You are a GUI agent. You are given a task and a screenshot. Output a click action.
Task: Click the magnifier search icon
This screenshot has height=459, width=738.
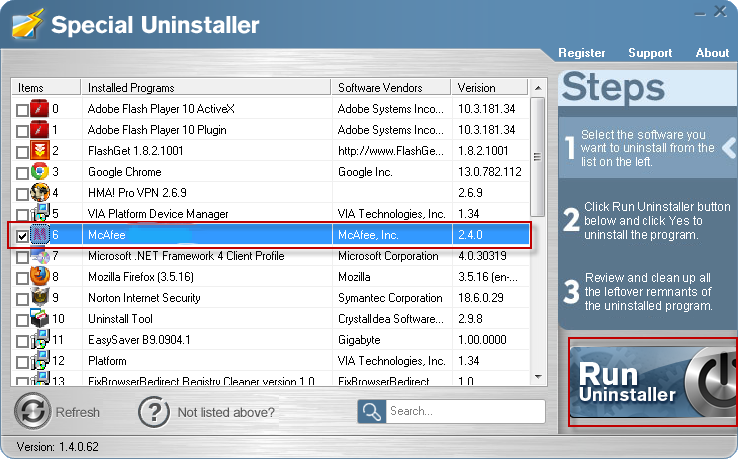[371, 411]
